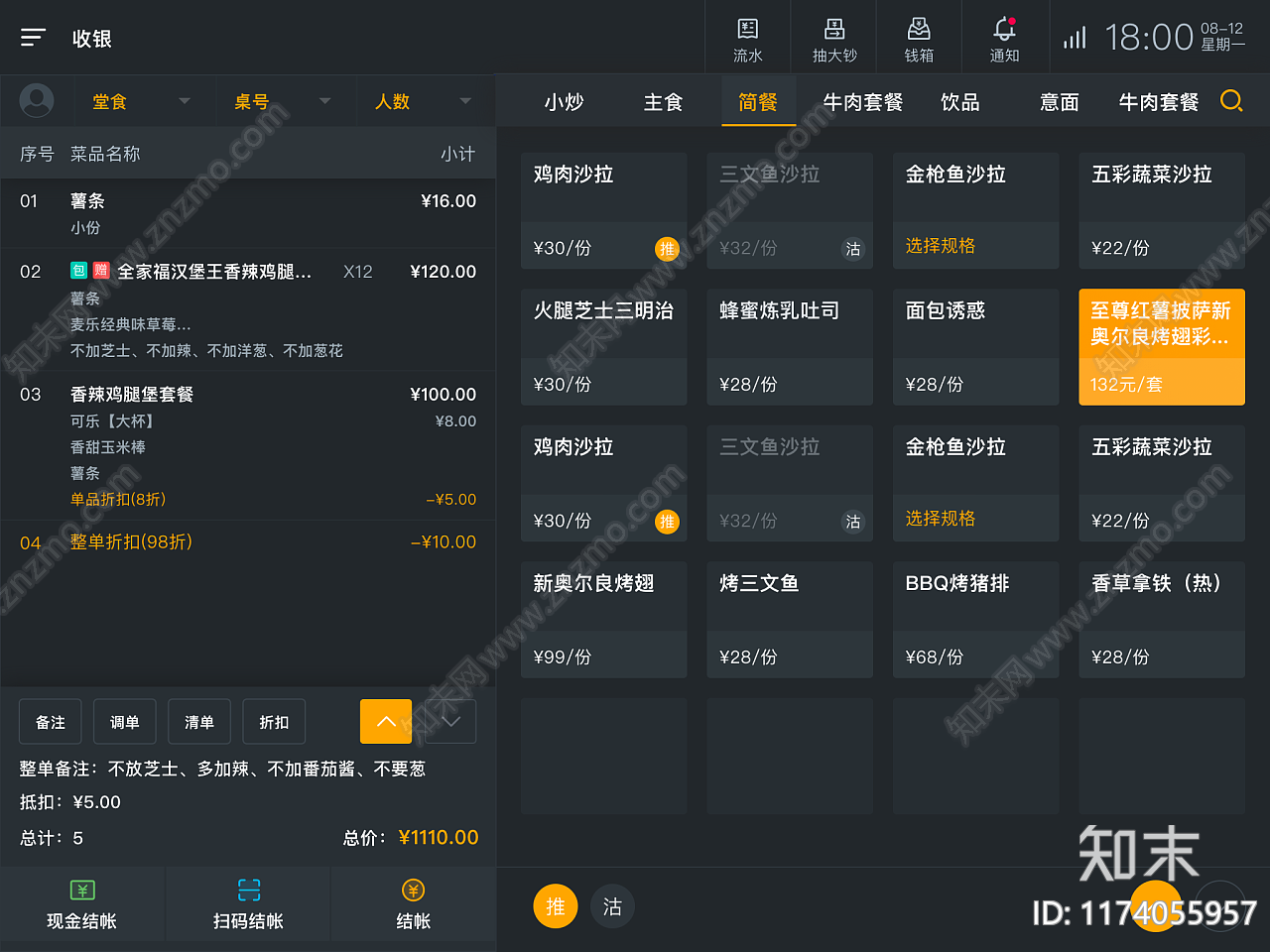Choose 扫码结帐 scan code checkout

coord(248,904)
